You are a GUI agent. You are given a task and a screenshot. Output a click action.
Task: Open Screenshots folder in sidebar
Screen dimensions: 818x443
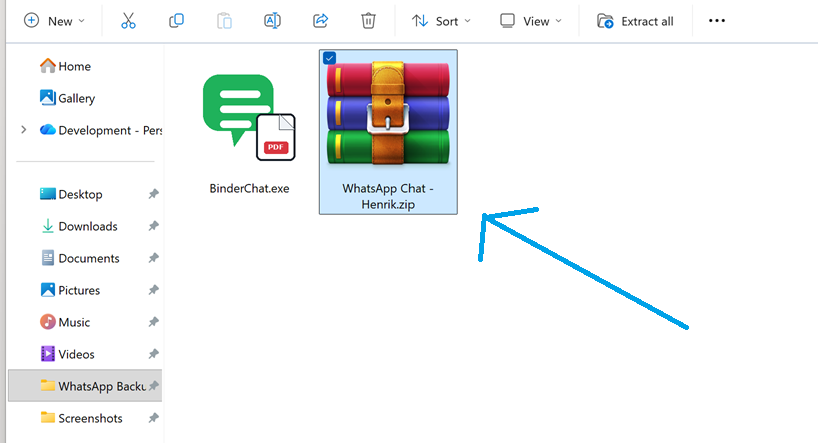click(81, 418)
